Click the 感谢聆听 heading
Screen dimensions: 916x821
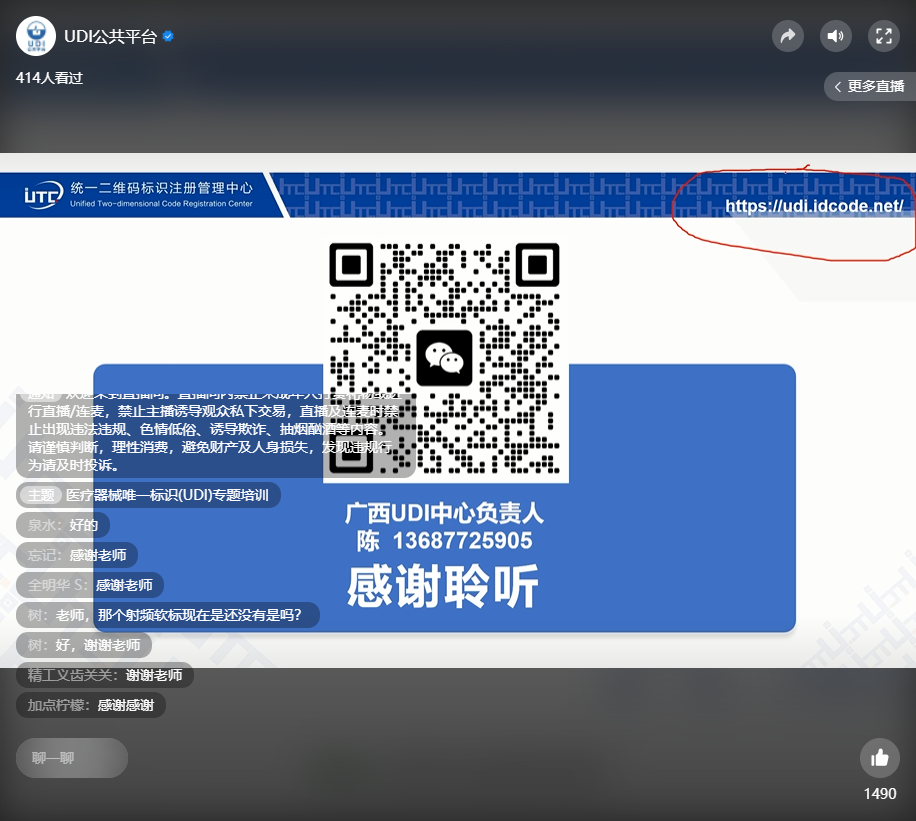443,586
